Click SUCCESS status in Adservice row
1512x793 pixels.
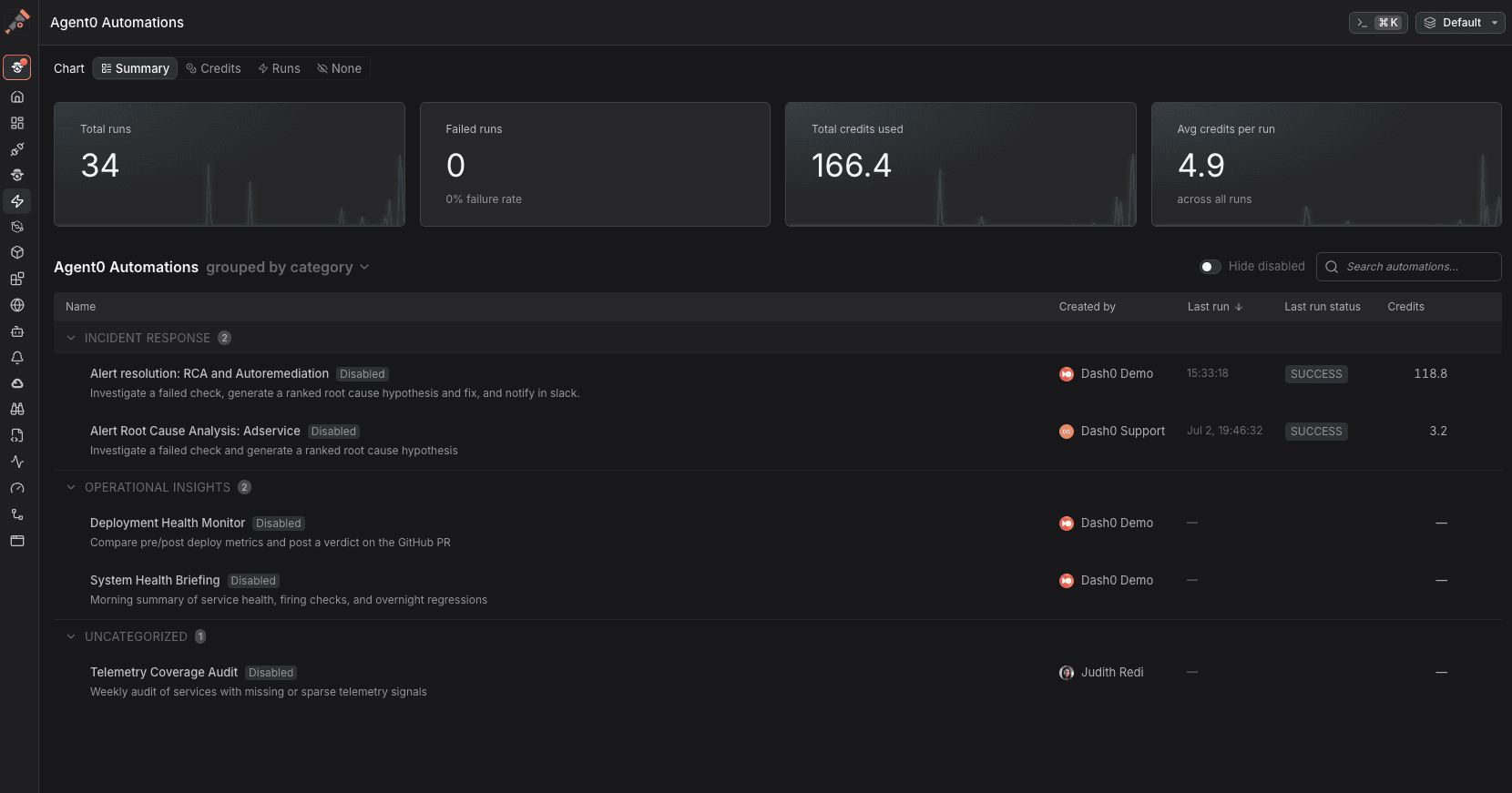(x=1316, y=432)
